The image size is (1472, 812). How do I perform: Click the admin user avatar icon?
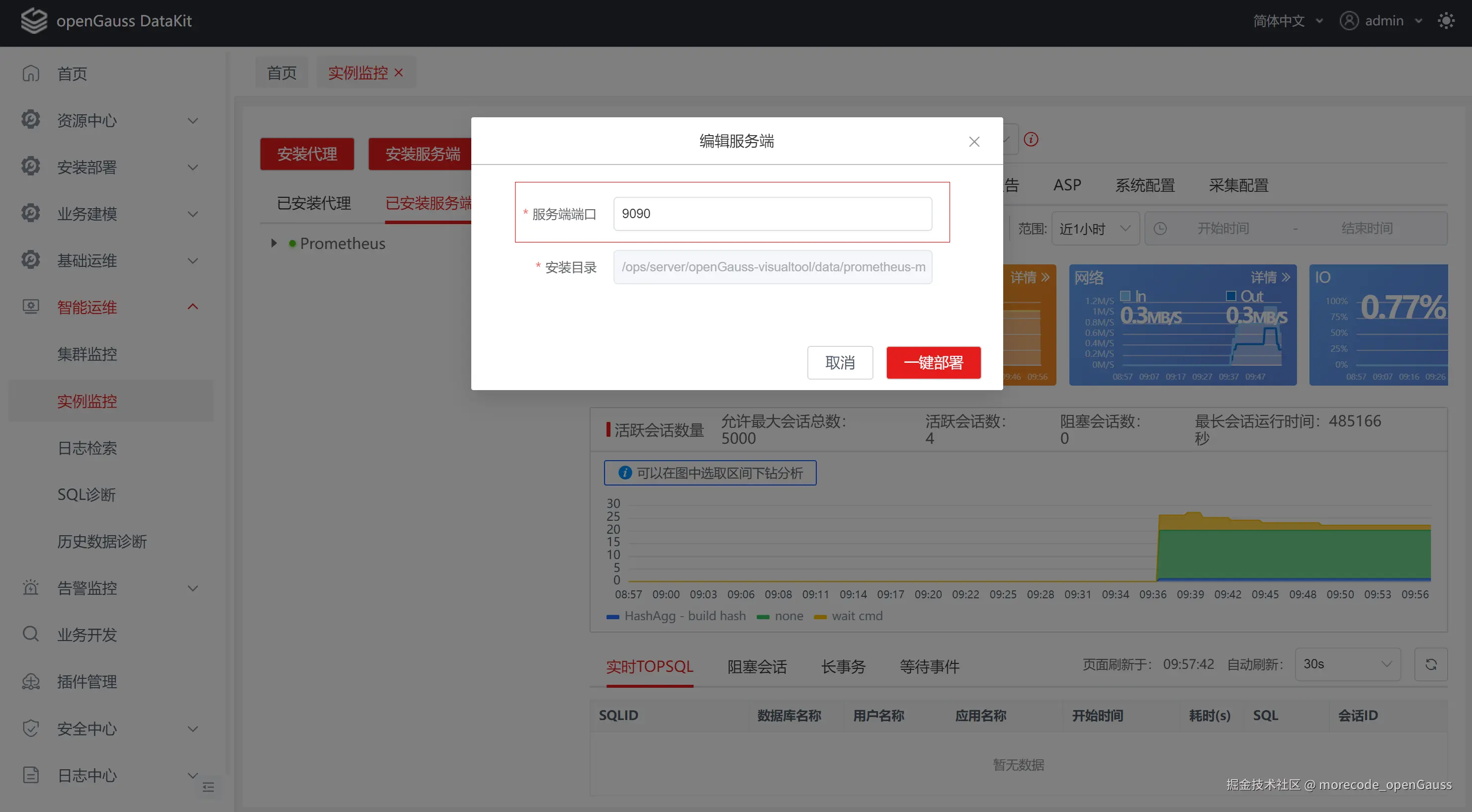[1349, 21]
